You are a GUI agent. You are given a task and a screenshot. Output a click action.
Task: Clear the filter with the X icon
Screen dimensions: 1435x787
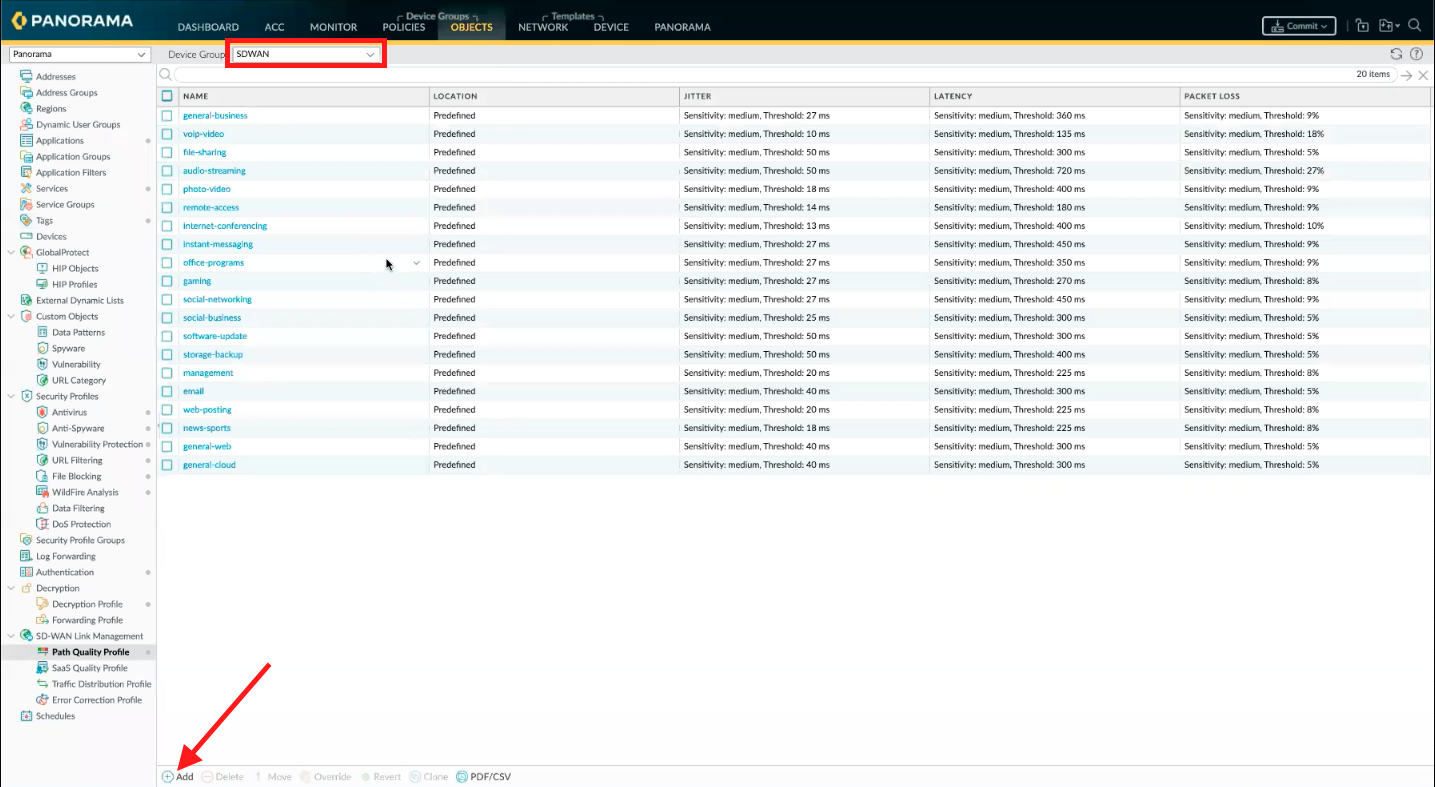click(x=1423, y=75)
